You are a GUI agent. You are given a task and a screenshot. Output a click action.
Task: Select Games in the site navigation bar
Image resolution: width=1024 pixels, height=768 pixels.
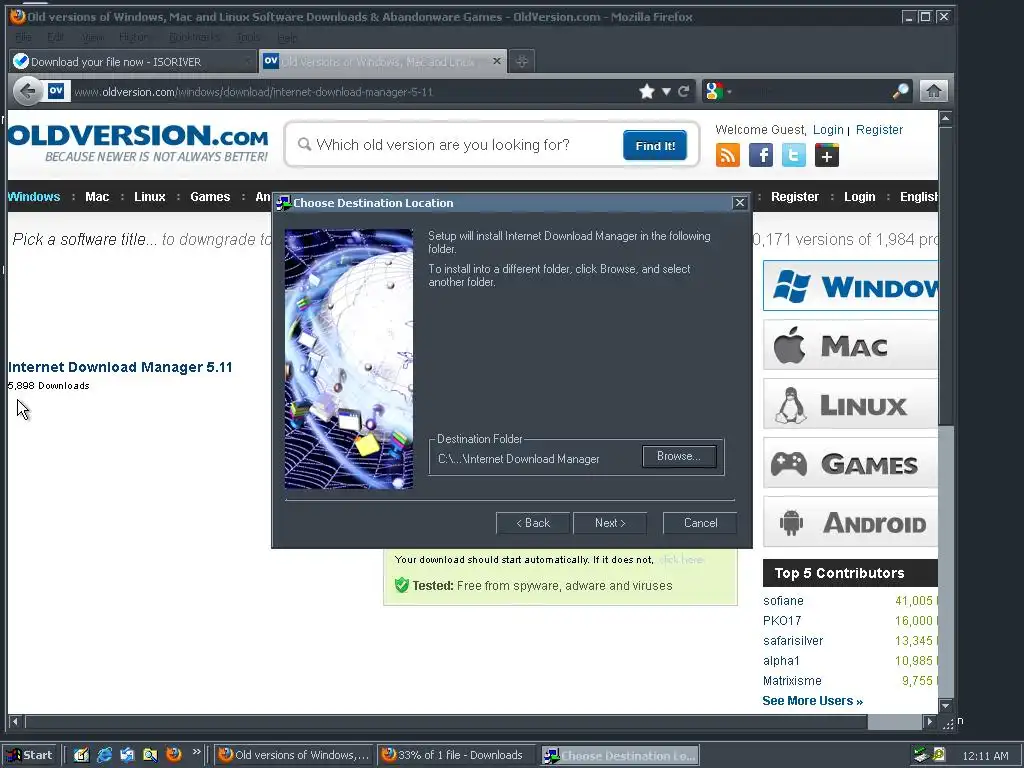(x=210, y=197)
